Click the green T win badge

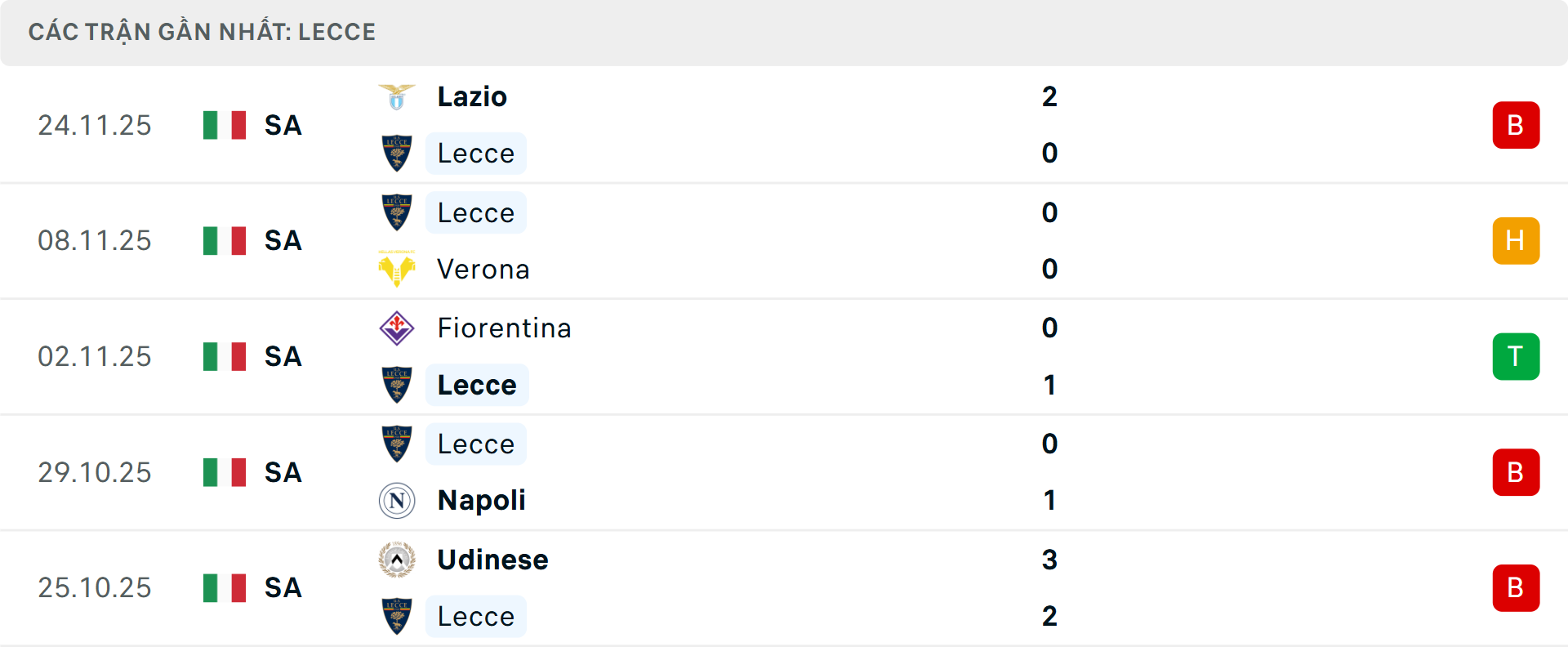point(1516,357)
